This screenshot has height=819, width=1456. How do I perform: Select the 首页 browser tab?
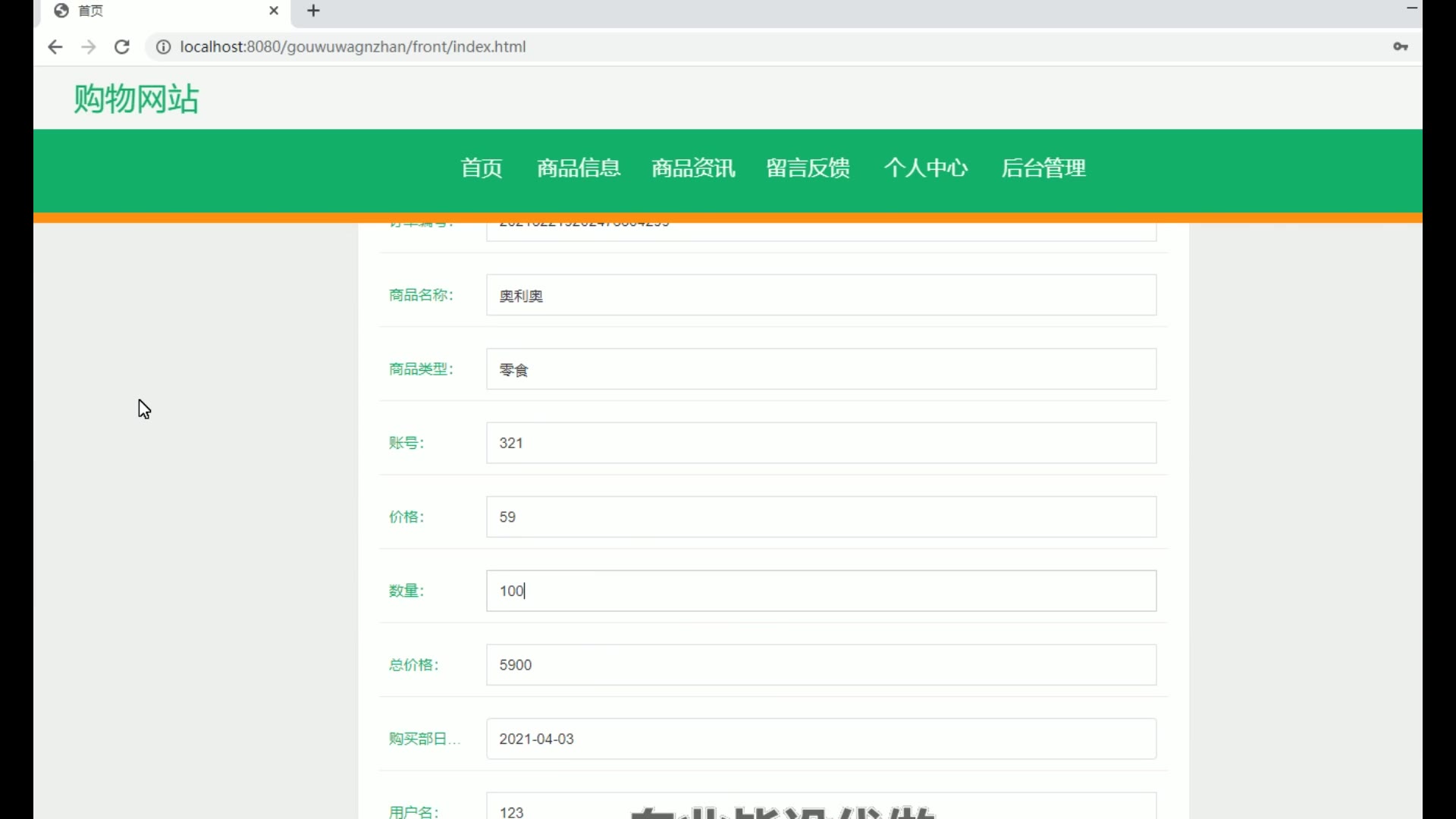pyautogui.click(x=167, y=11)
